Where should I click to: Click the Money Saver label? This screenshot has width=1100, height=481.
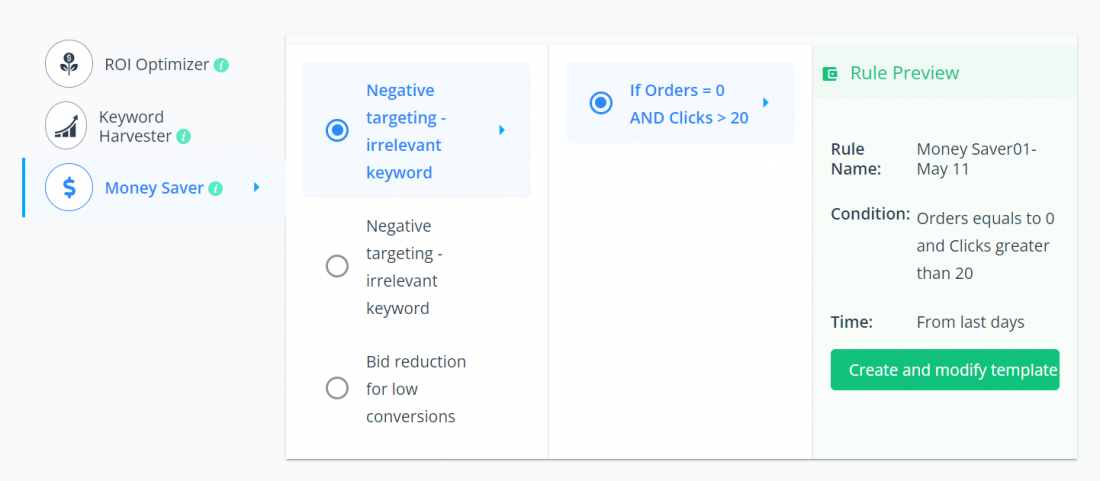click(154, 188)
